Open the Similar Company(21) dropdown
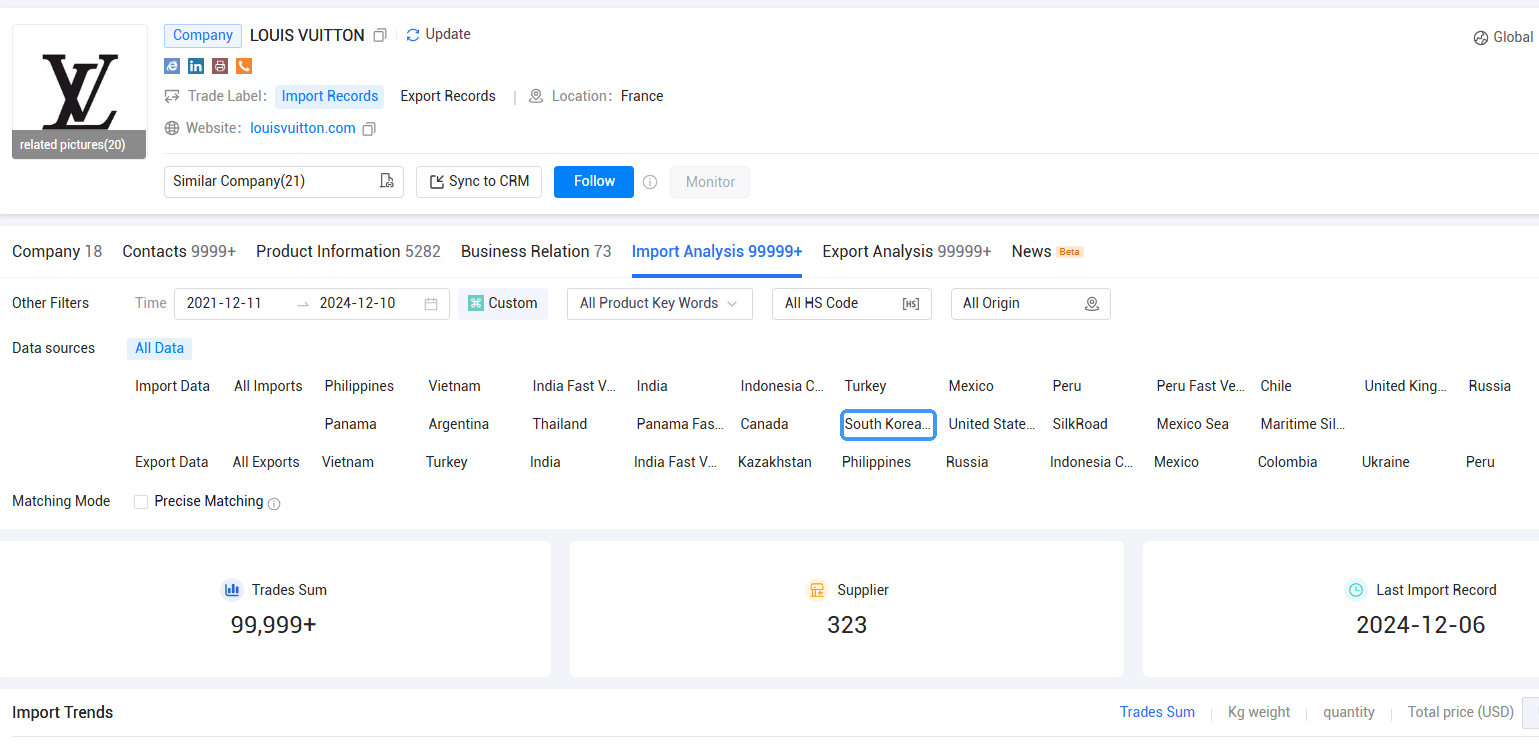 coord(284,182)
